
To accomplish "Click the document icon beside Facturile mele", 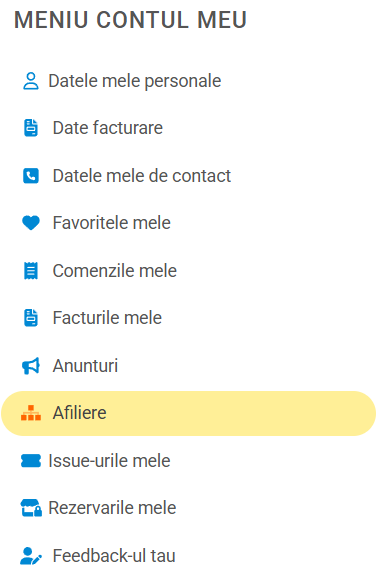I will click(31, 318).
